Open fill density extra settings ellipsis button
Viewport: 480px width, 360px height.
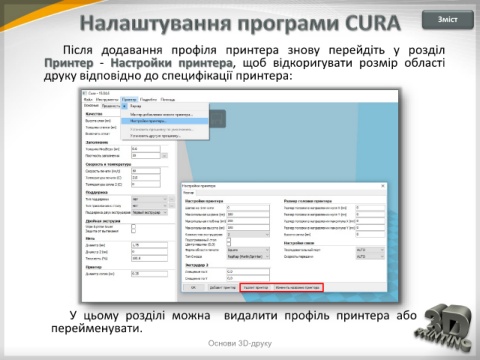[x=165, y=156]
